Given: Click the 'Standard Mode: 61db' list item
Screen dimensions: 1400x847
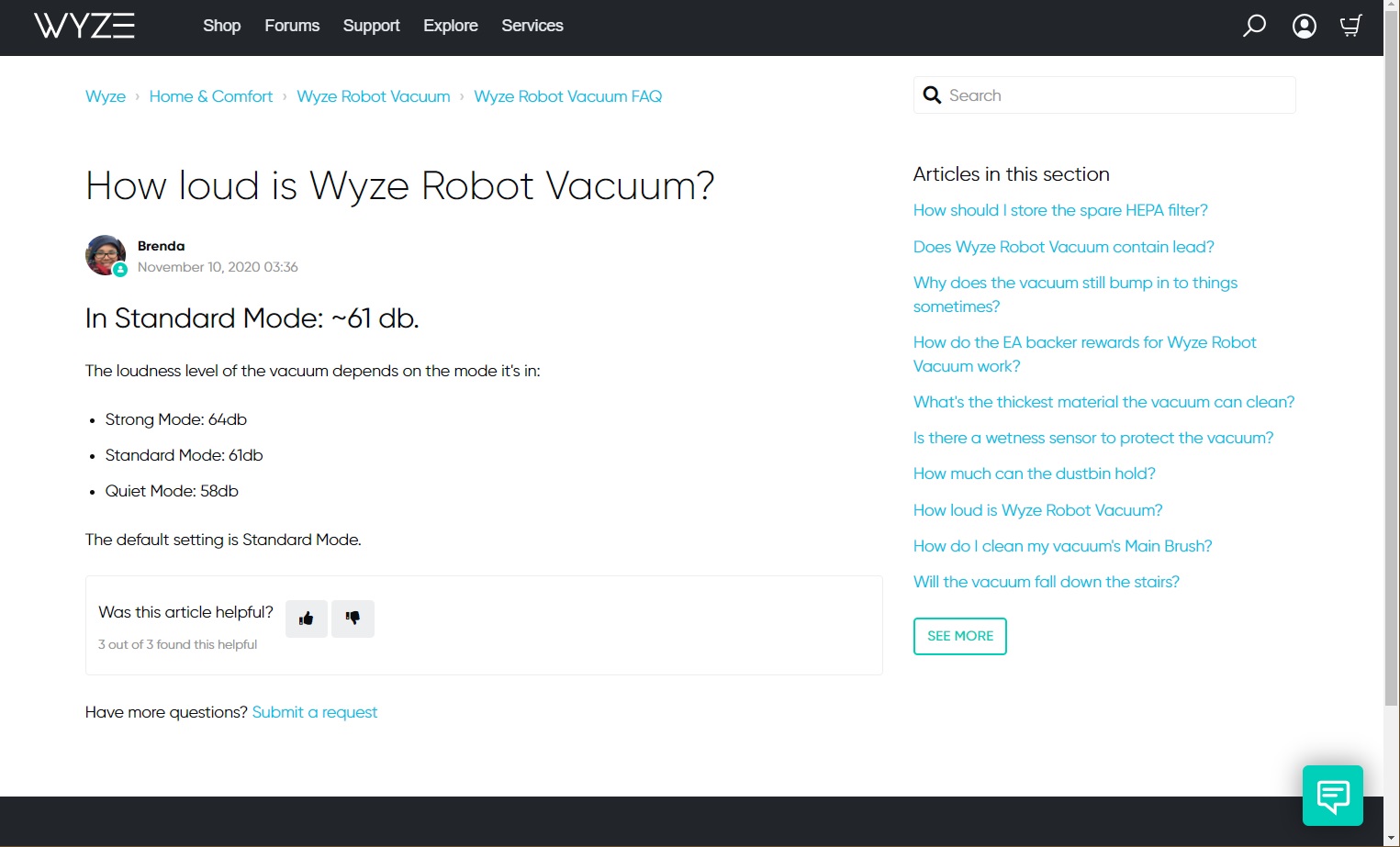Looking at the screenshot, I should (185, 455).
